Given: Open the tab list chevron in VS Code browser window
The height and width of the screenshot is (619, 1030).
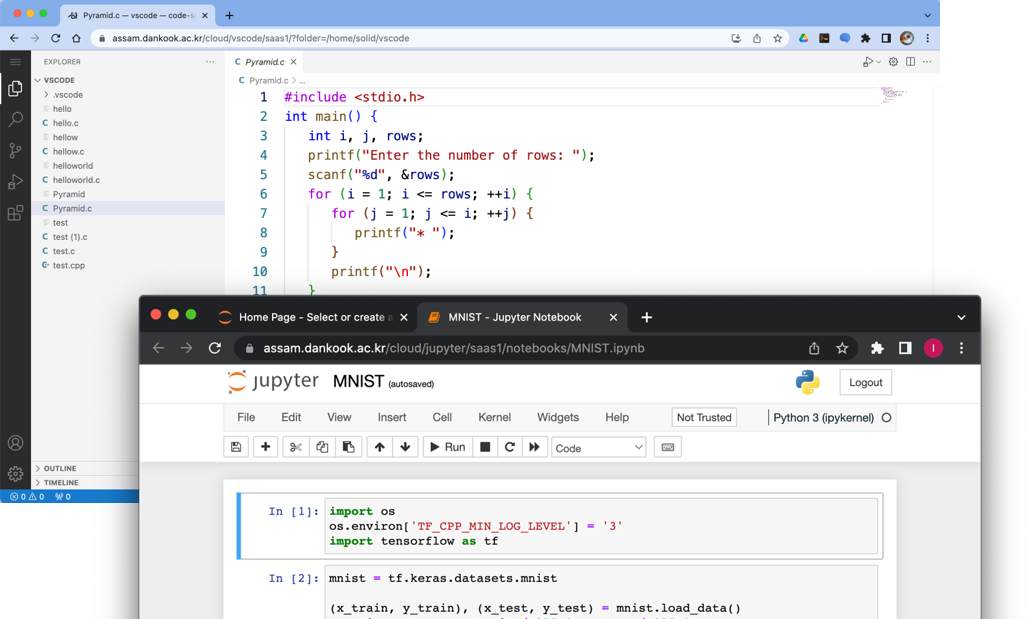Looking at the screenshot, I should point(928,15).
